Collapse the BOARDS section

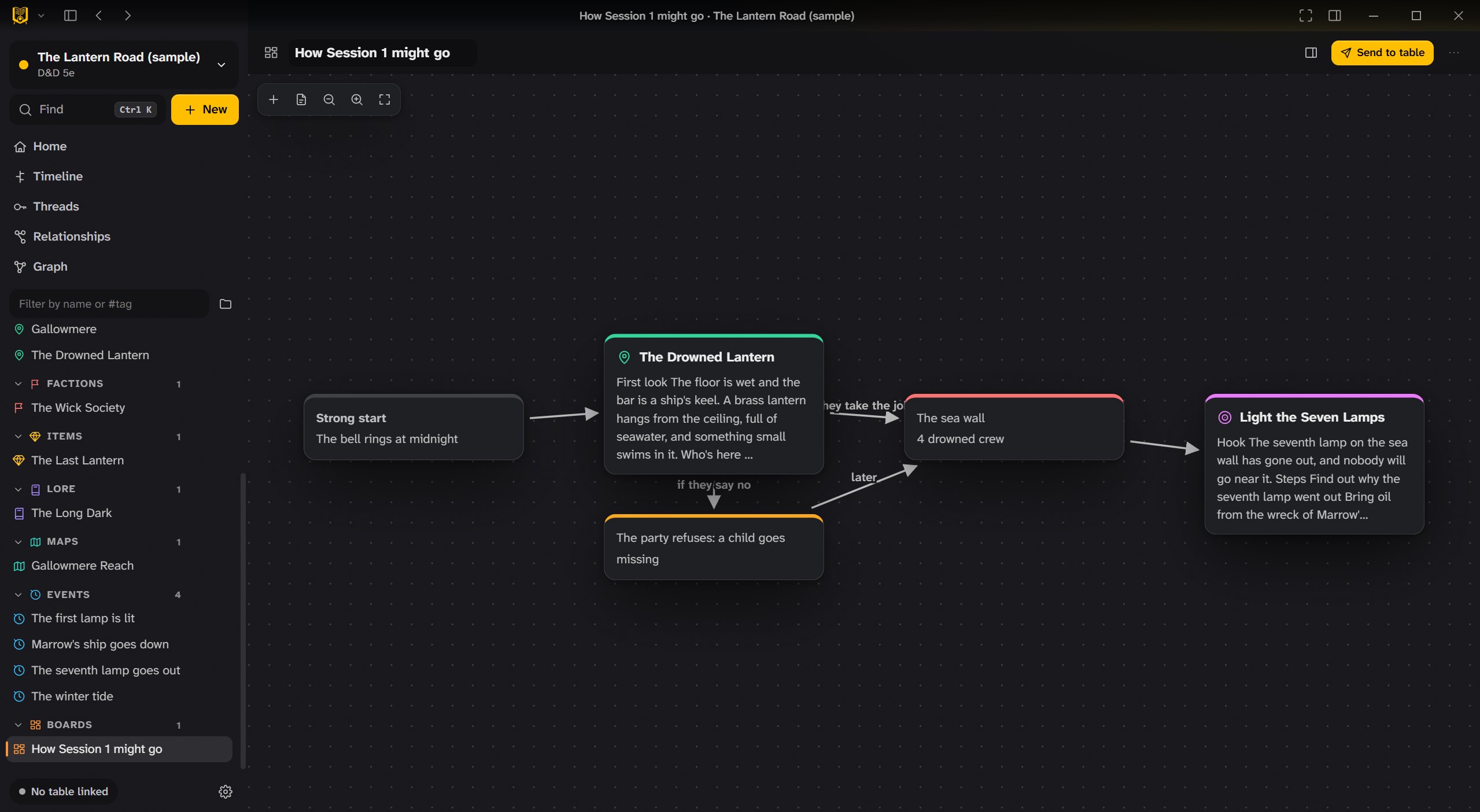pos(18,725)
